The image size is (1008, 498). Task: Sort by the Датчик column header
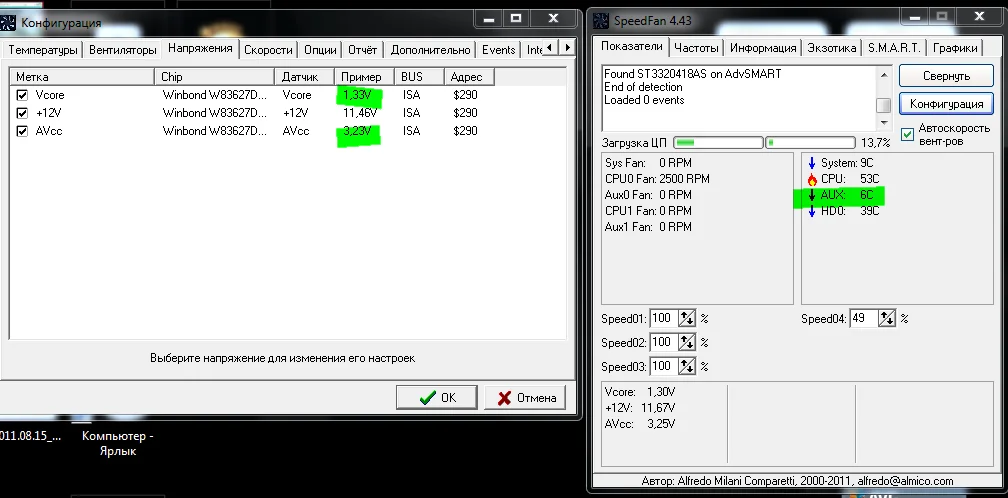click(x=305, y=77)
